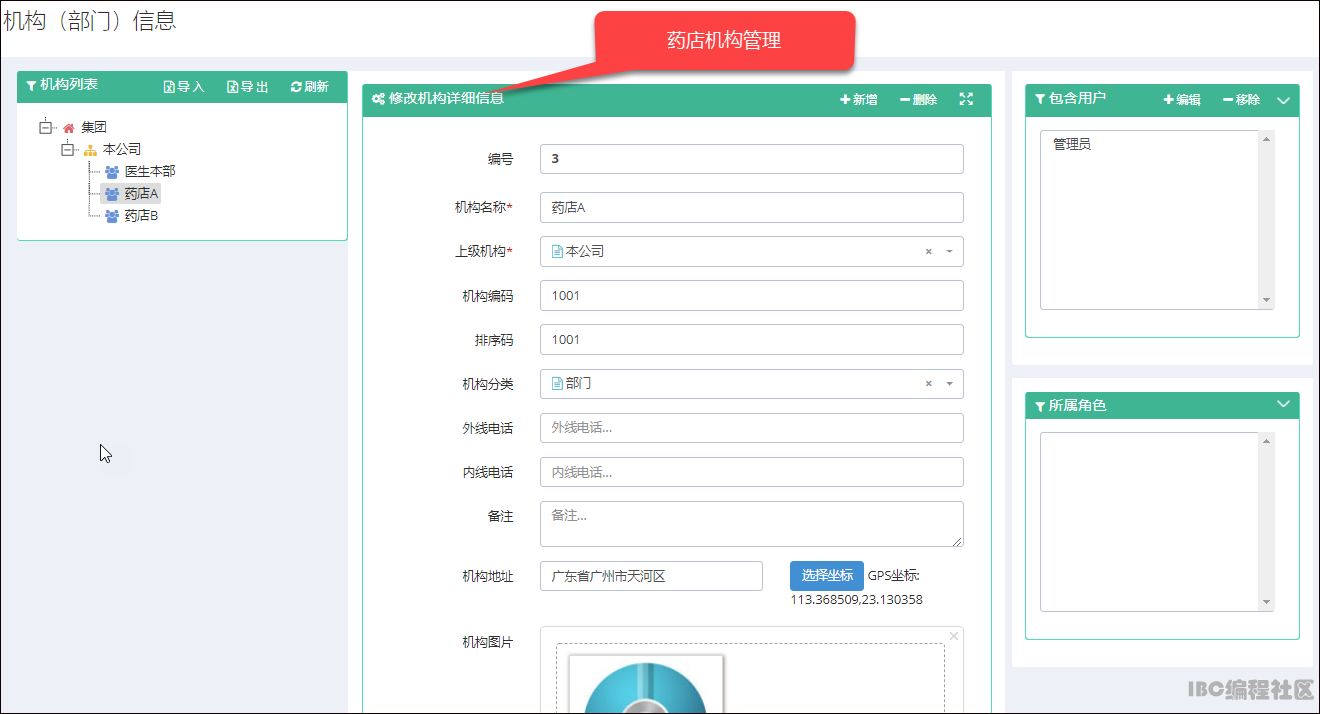Screen dimensions: 1320x714
Task: Click the page title 机构（部门）信息
Action: [x=90, y=21]
